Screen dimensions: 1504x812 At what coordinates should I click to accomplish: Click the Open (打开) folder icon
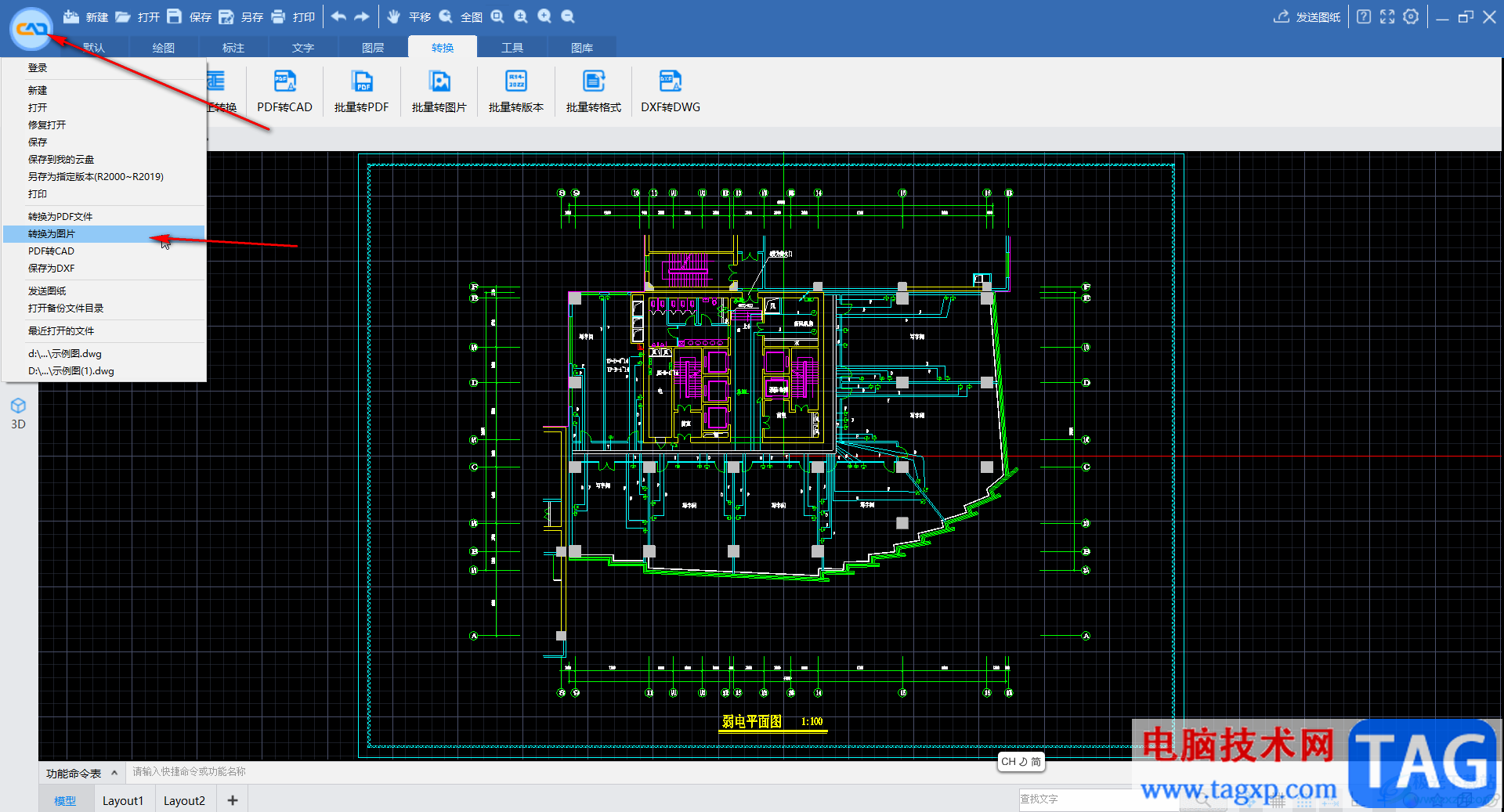[x=123, y=16]
